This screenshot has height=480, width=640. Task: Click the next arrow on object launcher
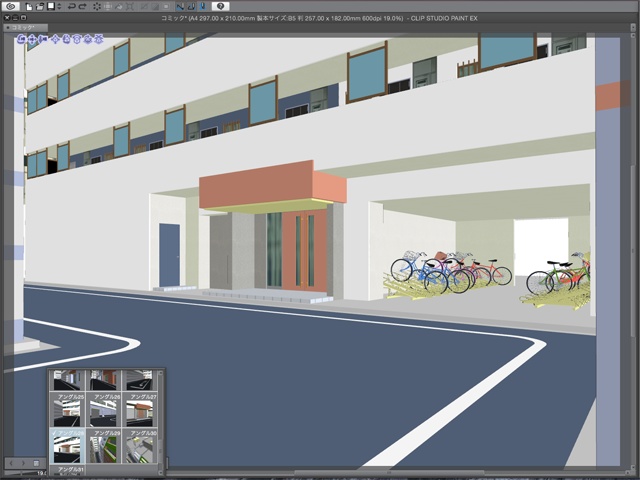22,463
